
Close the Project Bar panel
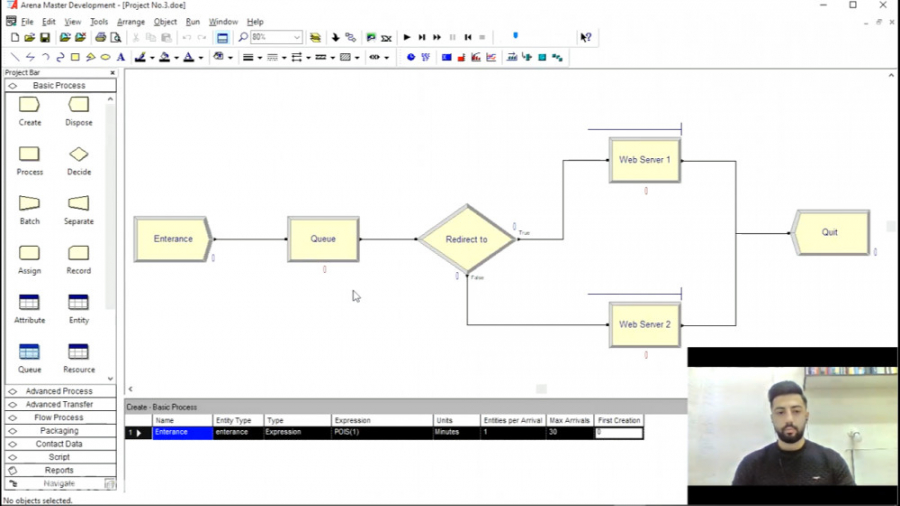coord(112,73)
